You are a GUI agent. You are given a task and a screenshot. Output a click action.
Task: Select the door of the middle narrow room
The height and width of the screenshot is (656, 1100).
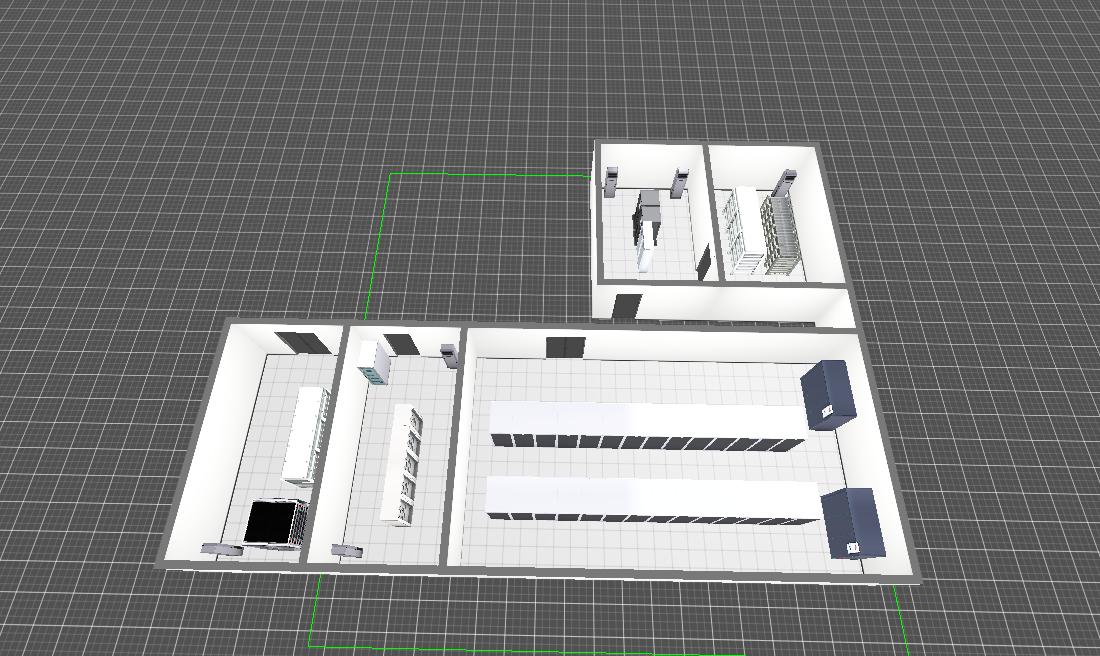402,345
